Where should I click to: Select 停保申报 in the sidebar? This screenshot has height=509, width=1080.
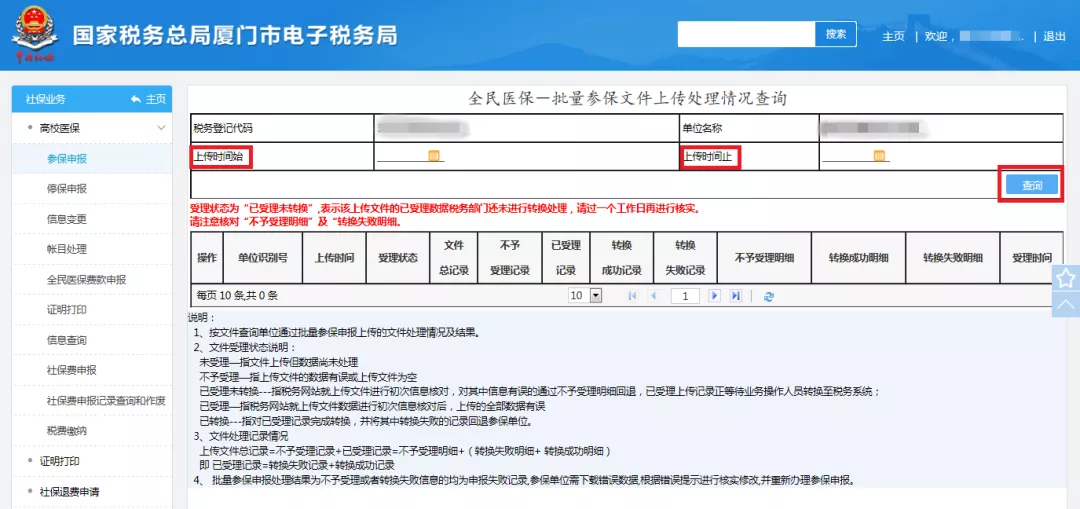point(67,189)
